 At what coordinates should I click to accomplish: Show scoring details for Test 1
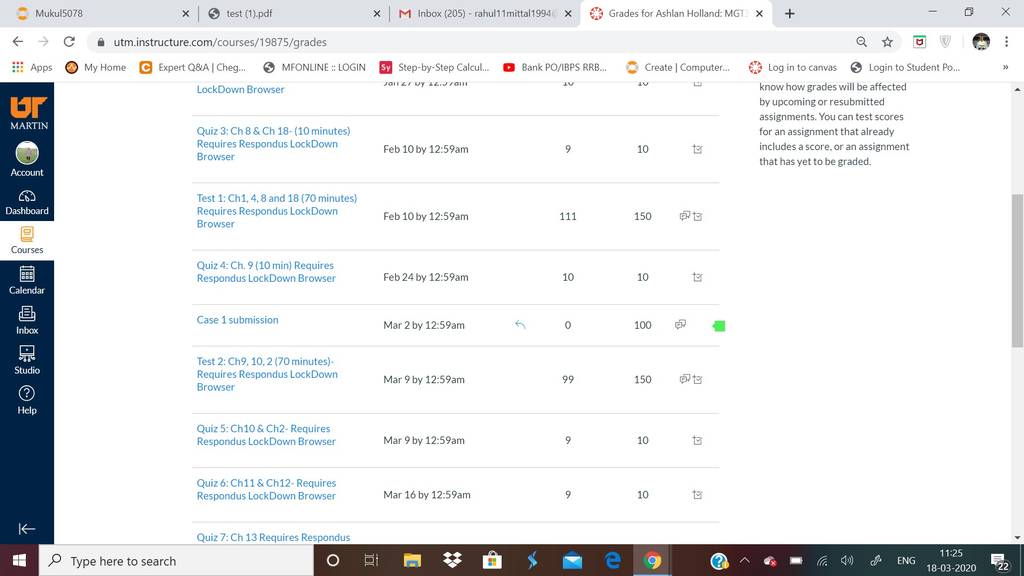(x=697, y=216)
